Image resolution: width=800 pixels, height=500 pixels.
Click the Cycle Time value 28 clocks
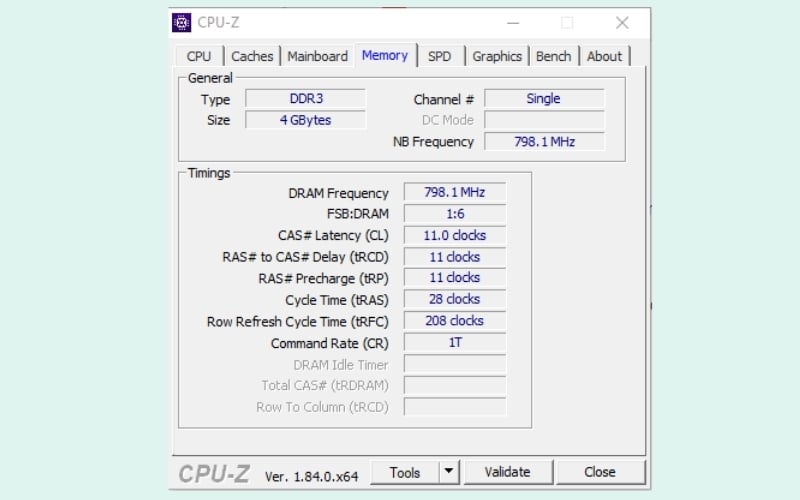455,299
